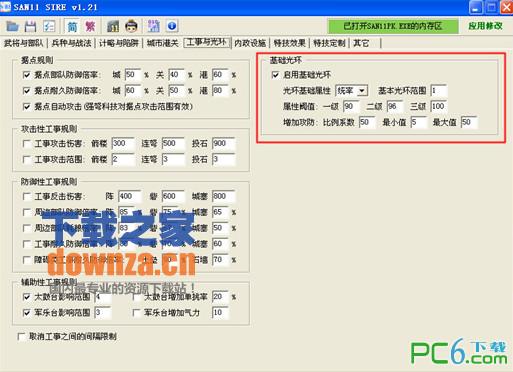Open the officer face editor icon
Screen dimensions: 513x372
point(131,26)
